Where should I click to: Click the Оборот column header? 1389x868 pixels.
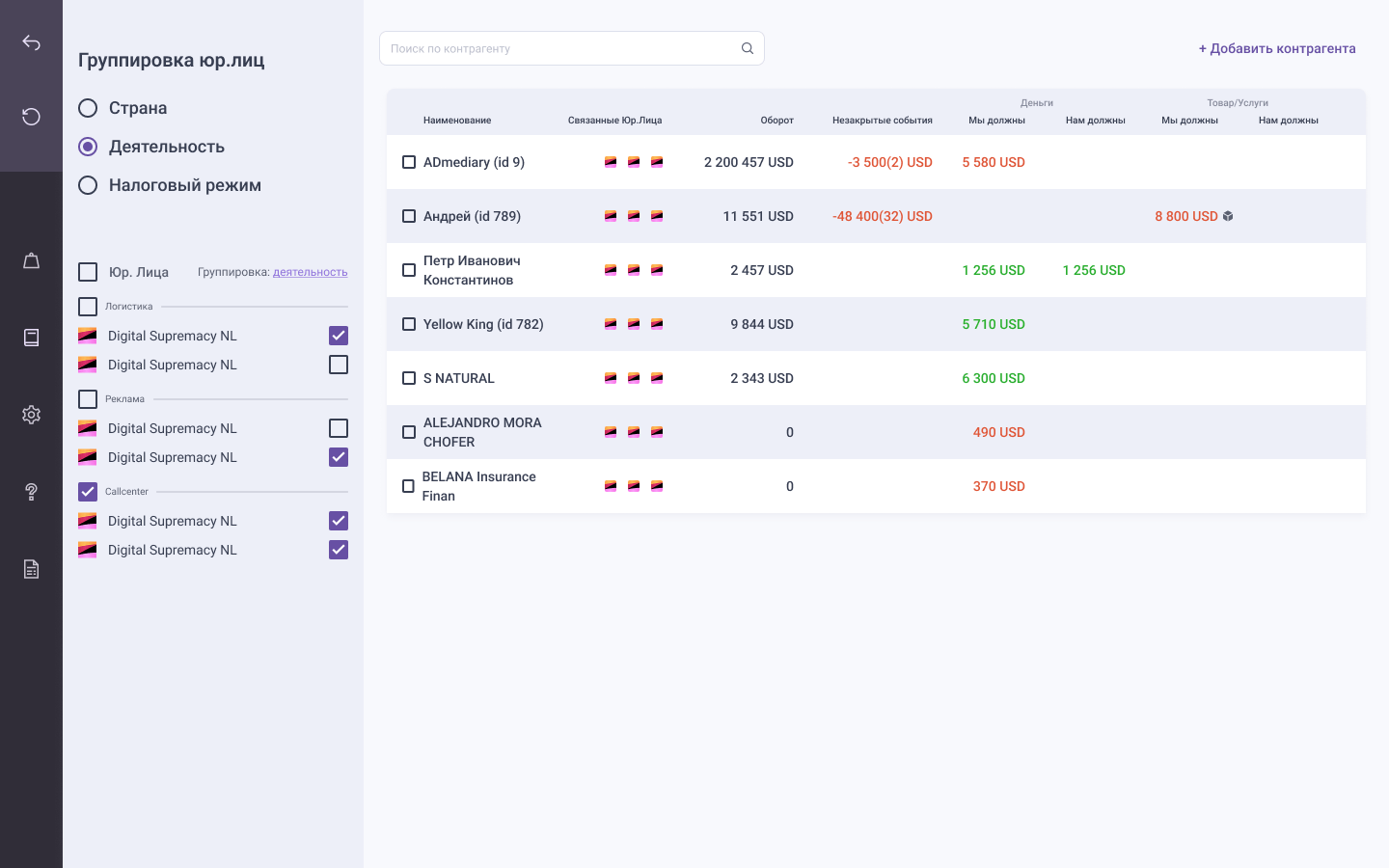776,121
